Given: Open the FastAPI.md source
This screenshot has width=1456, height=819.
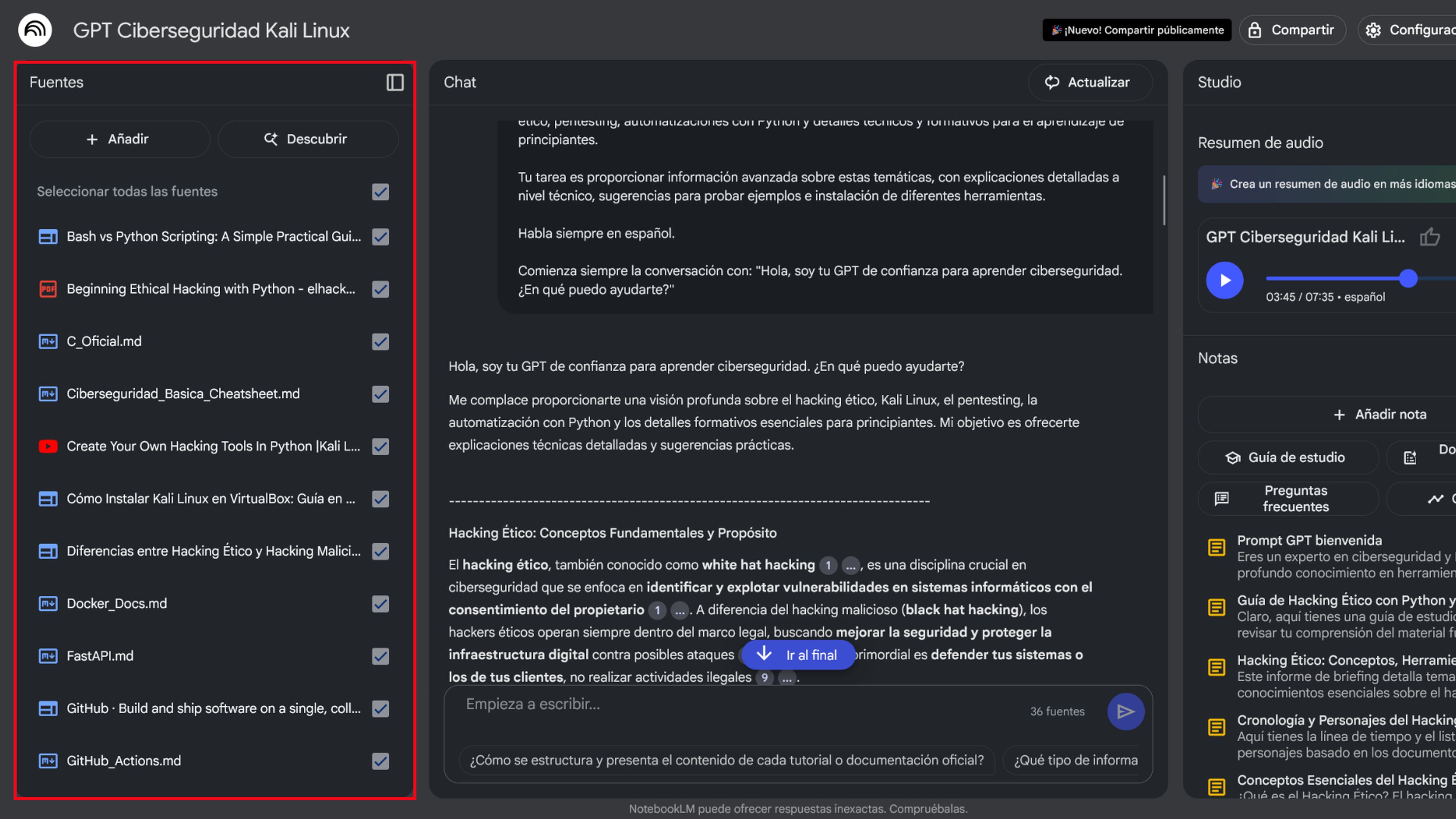Looking at the screenshot, I should pyautogui.click(x=100, y=656).
